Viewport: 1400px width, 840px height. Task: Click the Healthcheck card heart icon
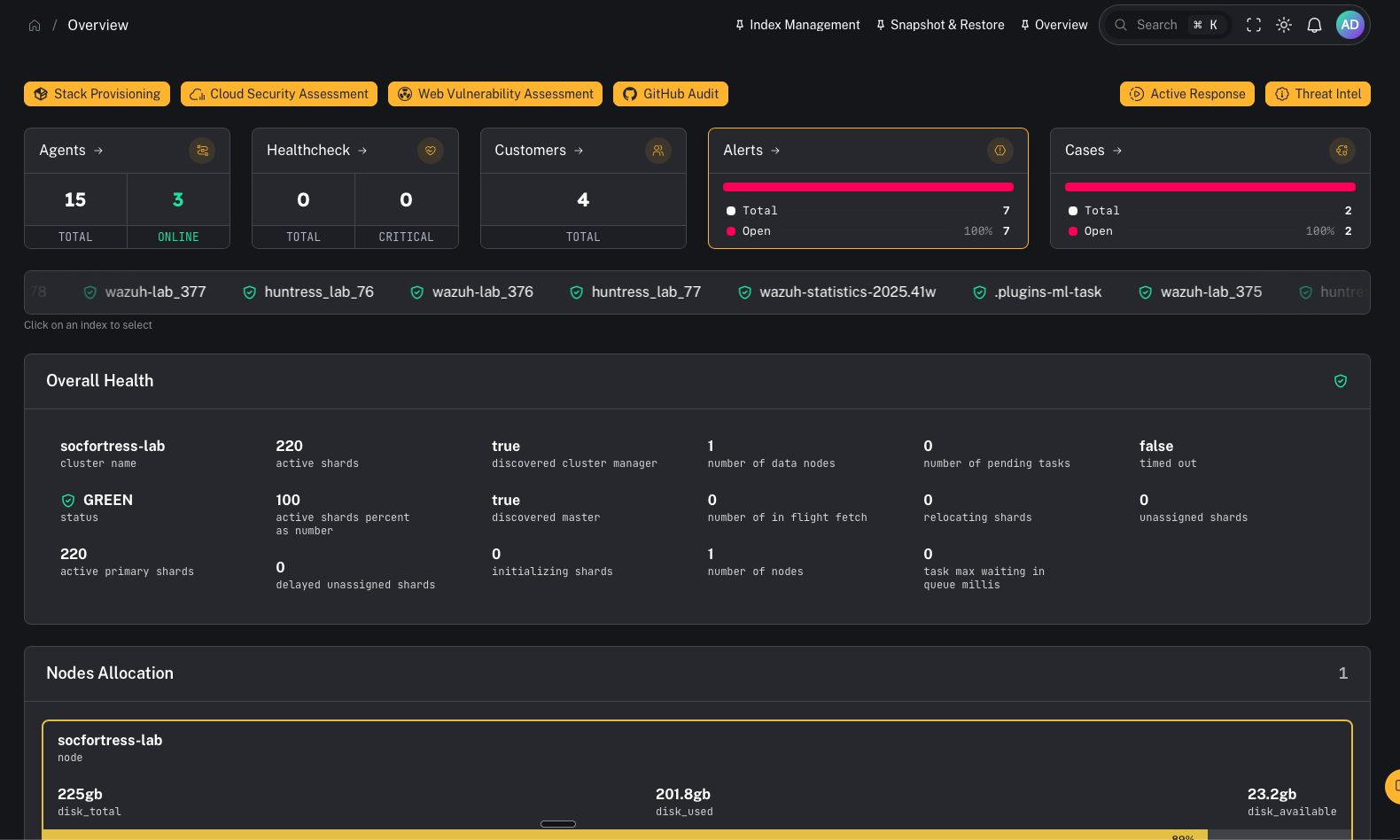[x=431, y=151]
